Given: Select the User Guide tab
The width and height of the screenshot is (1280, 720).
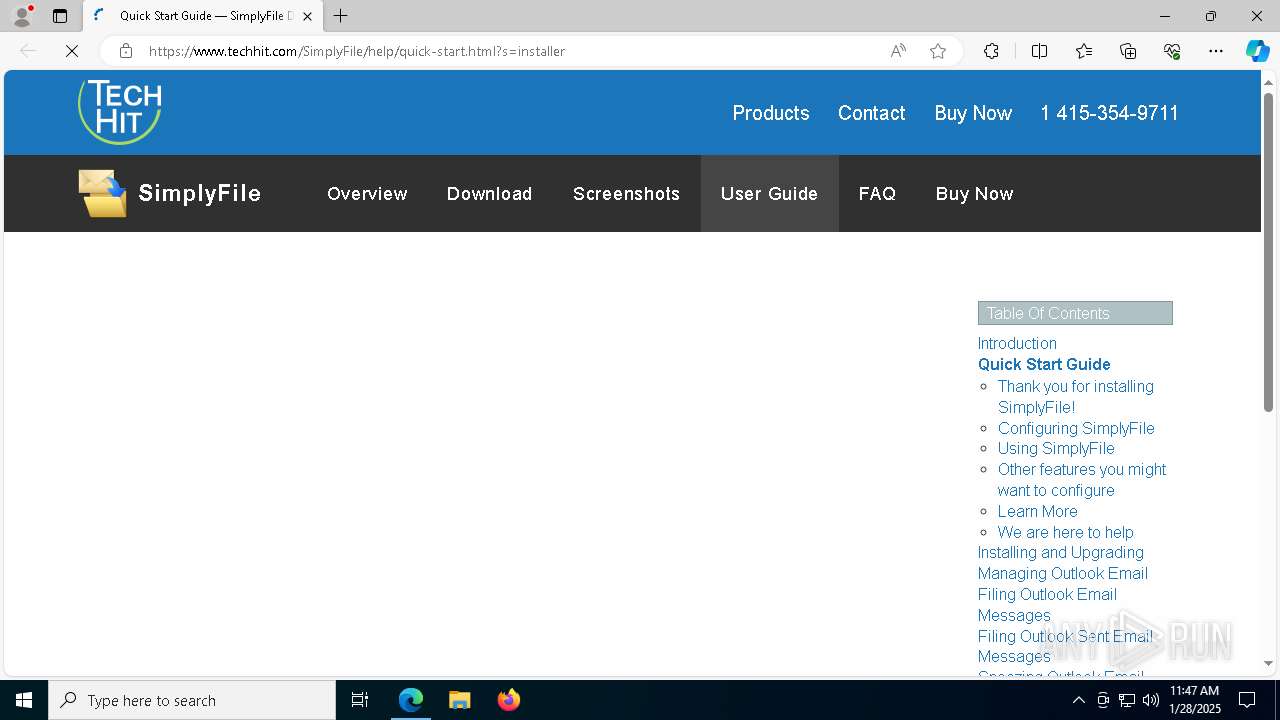Looking at the screenshot, I should pos(769,194).
